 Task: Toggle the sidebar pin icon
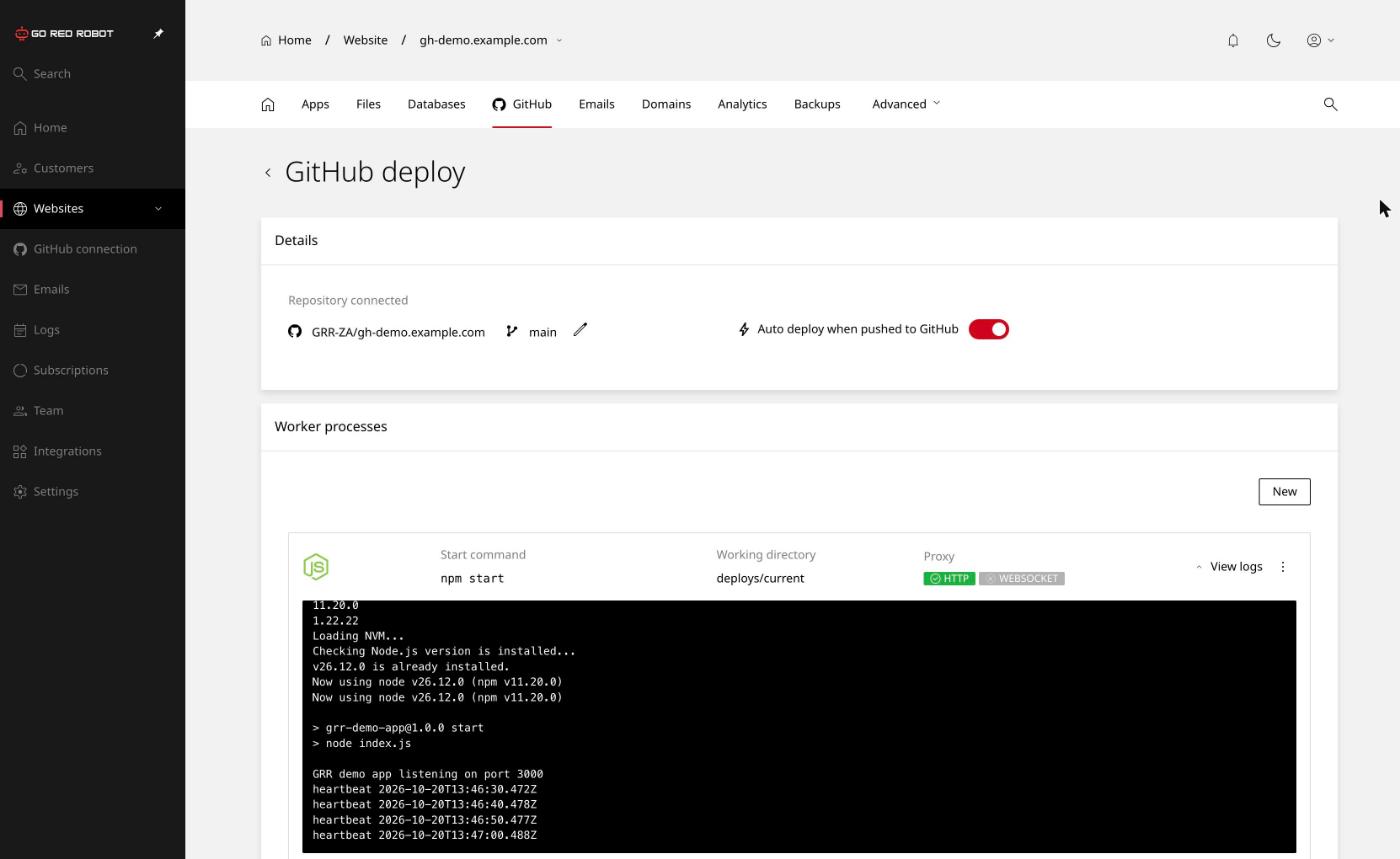click(x=158, y=33)
